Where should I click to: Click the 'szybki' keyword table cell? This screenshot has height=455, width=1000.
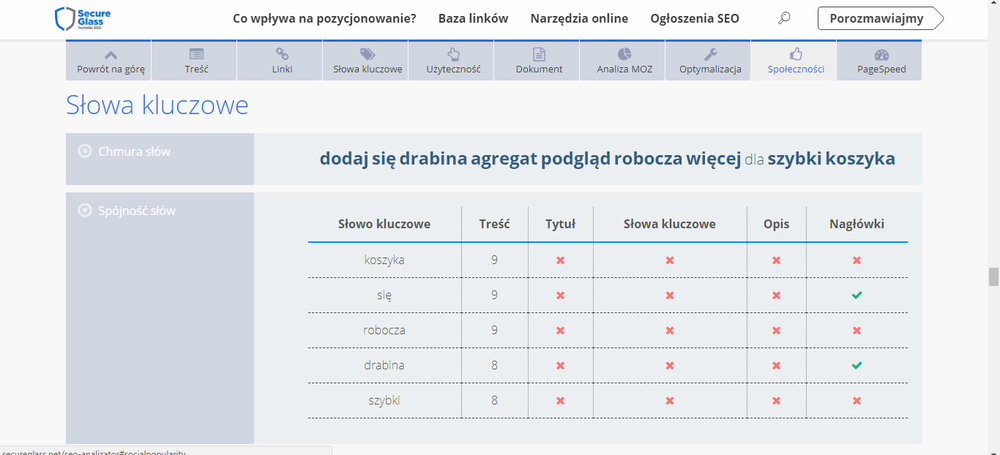tap(385, 401)
